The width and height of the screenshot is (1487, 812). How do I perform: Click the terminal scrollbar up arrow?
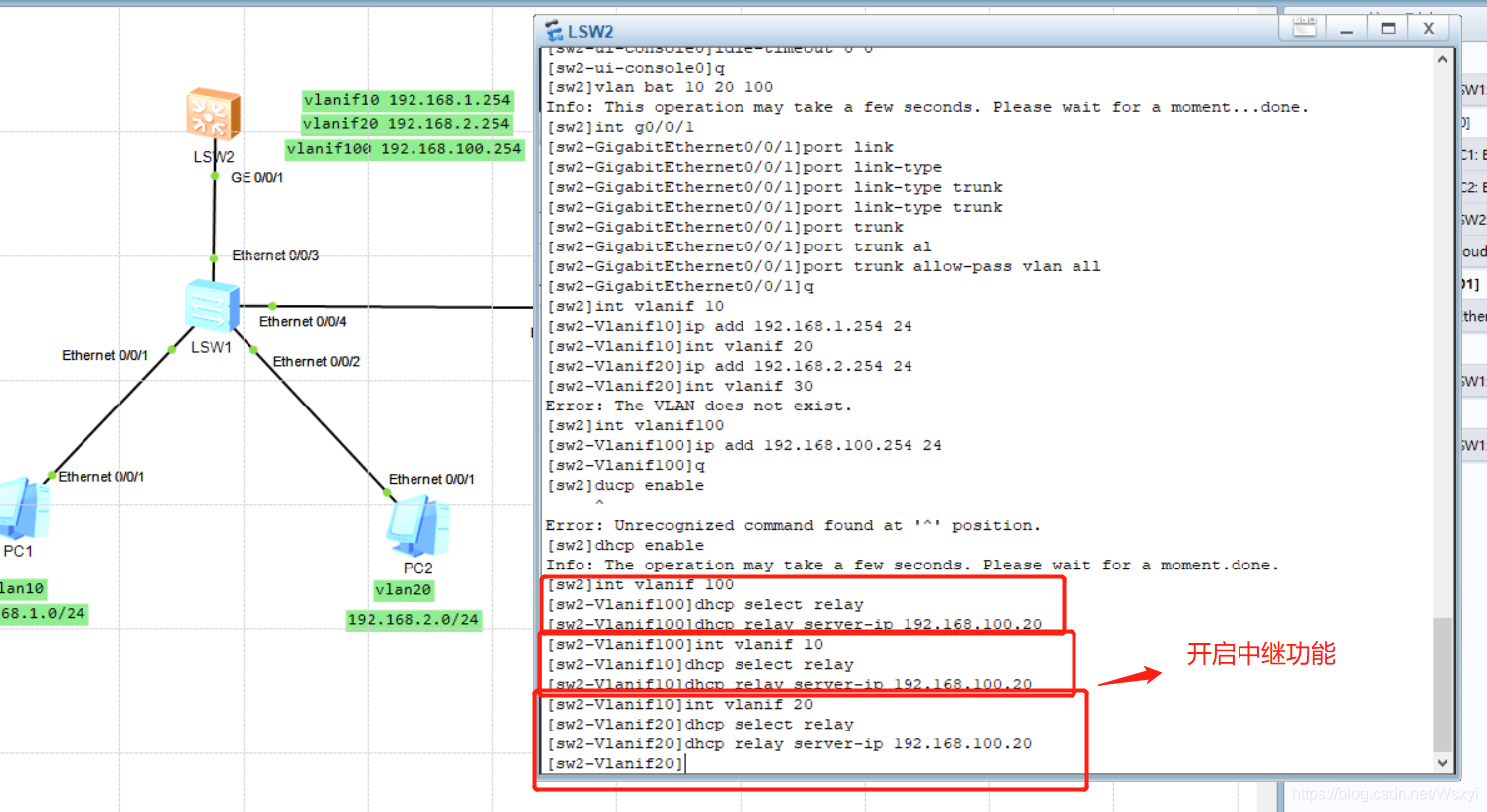pyautogui.click(x=1442, y=60)
